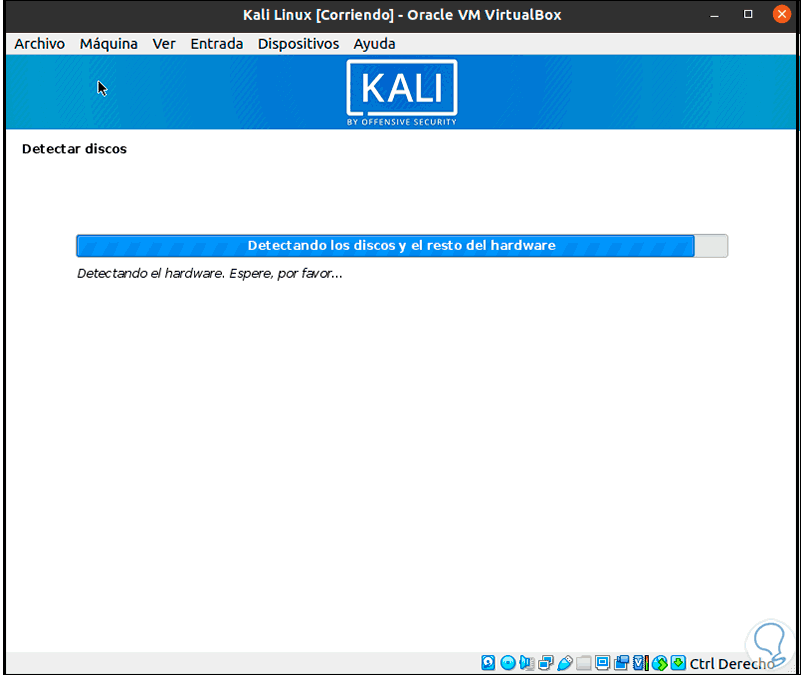Click the hardware detection progress bar
Viewport: 804px width, 675px height.
pyautogui.click(x=401, y=246)
